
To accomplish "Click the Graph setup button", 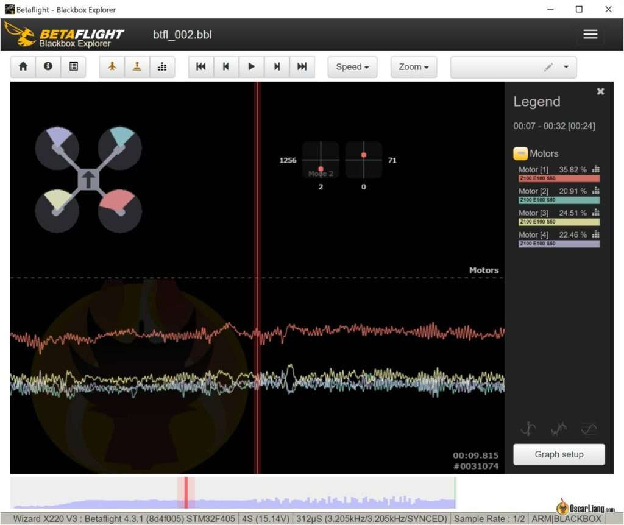I will (x=559, y=454).
